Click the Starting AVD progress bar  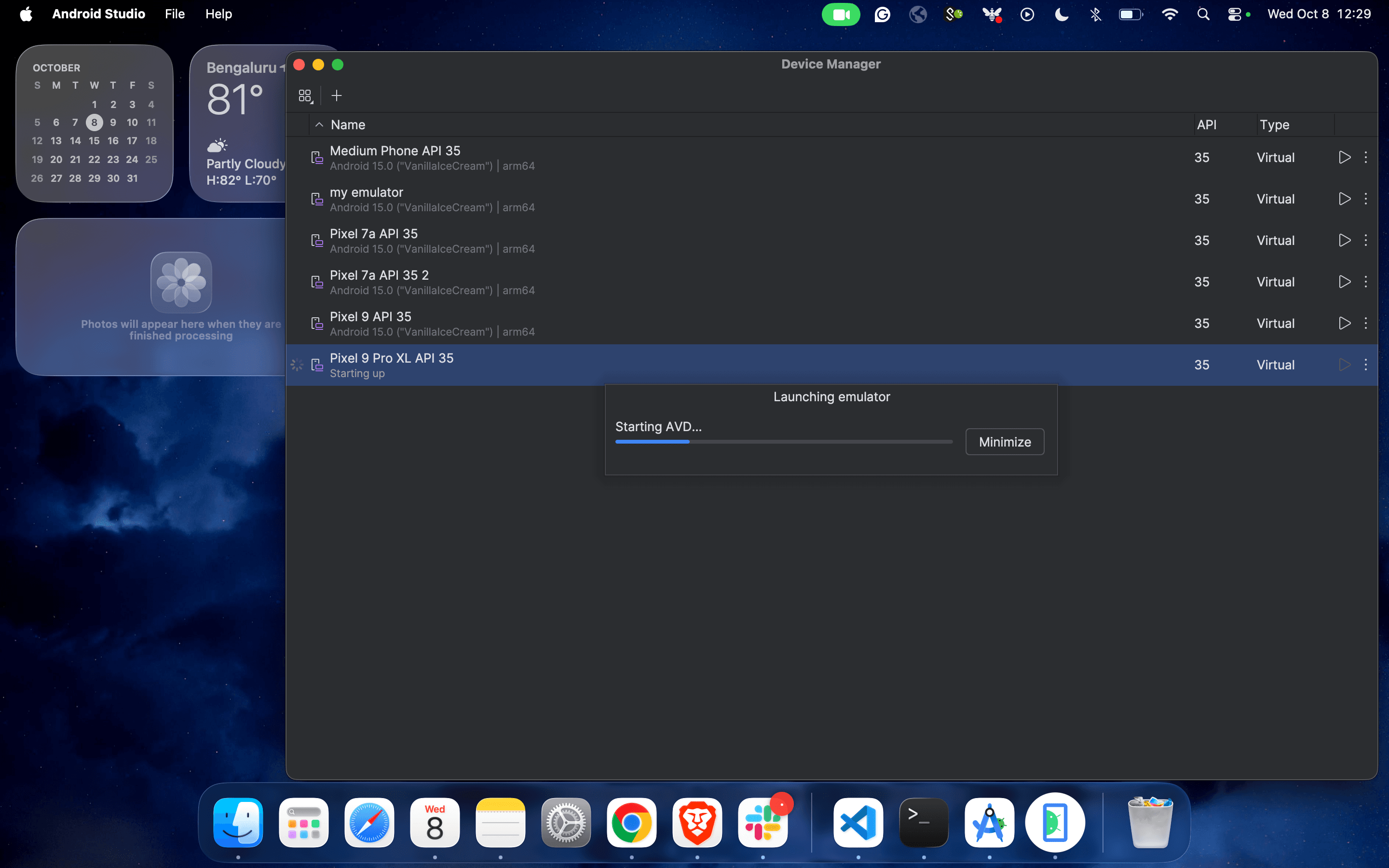(x=783, y=441)
